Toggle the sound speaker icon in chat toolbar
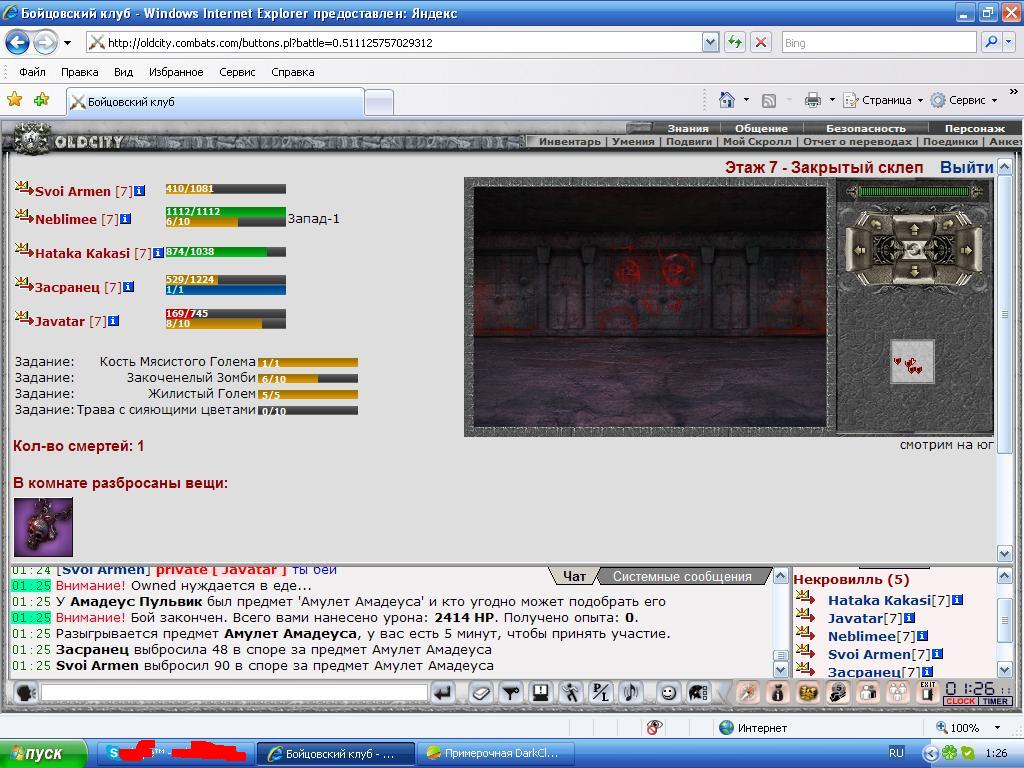The width and height of the screenshot is (1024, 768). [x=631, y=692]
